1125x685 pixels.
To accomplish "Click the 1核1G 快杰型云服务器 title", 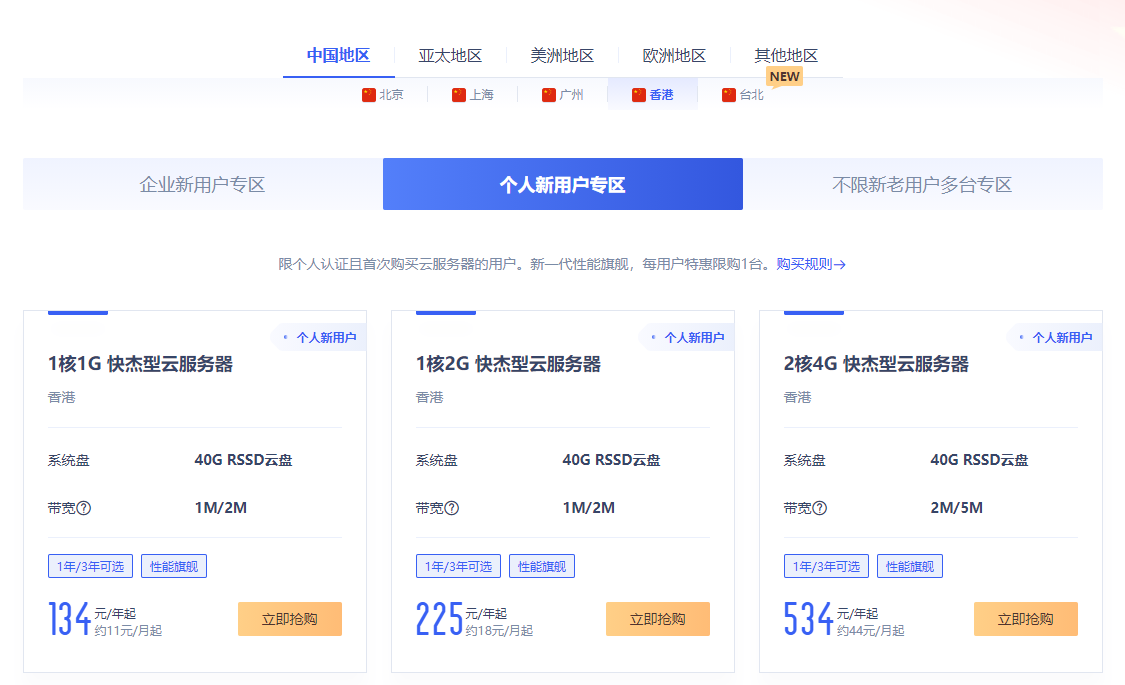I will 141,364.
